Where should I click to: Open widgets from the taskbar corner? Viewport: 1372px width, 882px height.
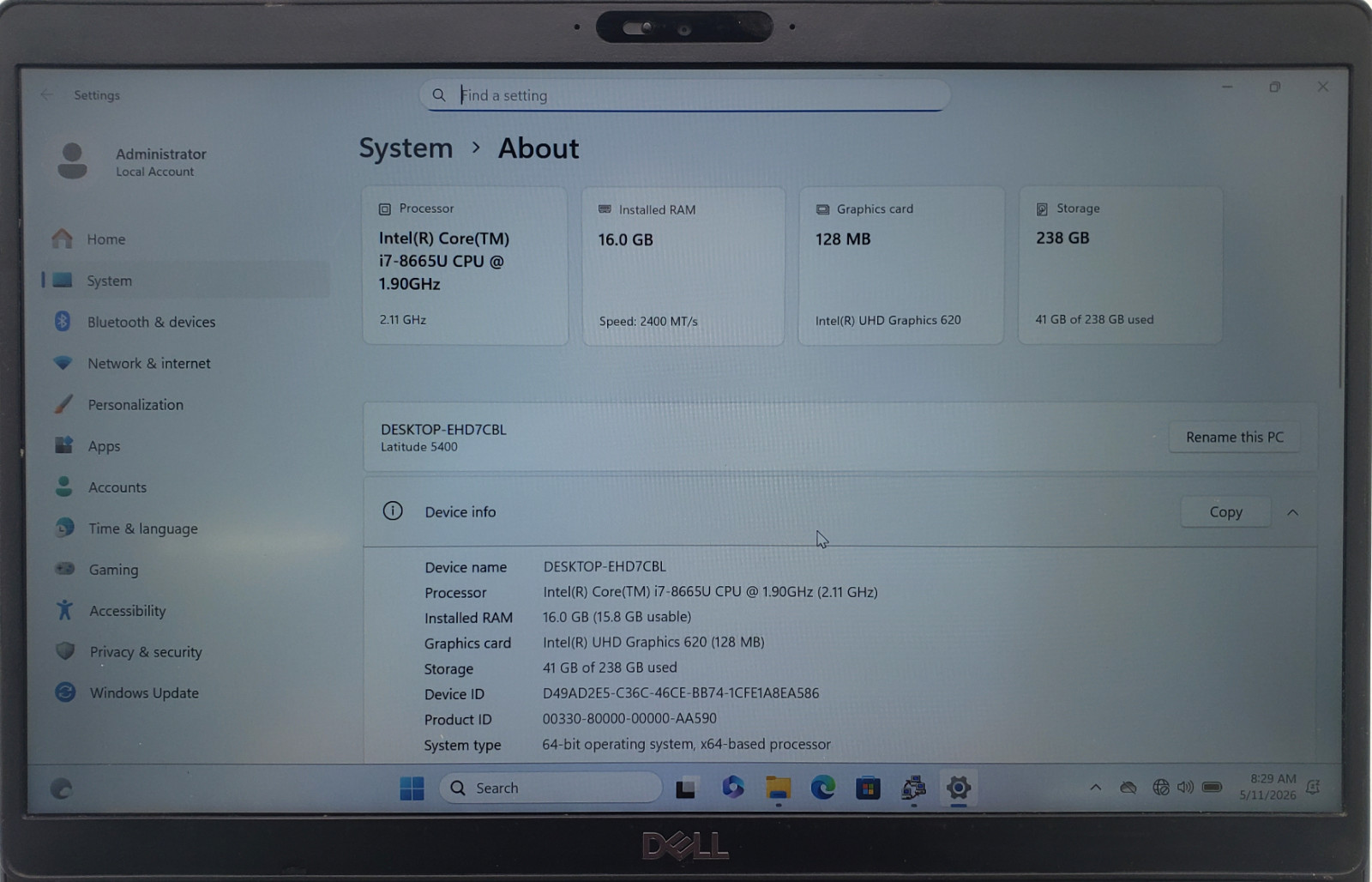[61, 788]
